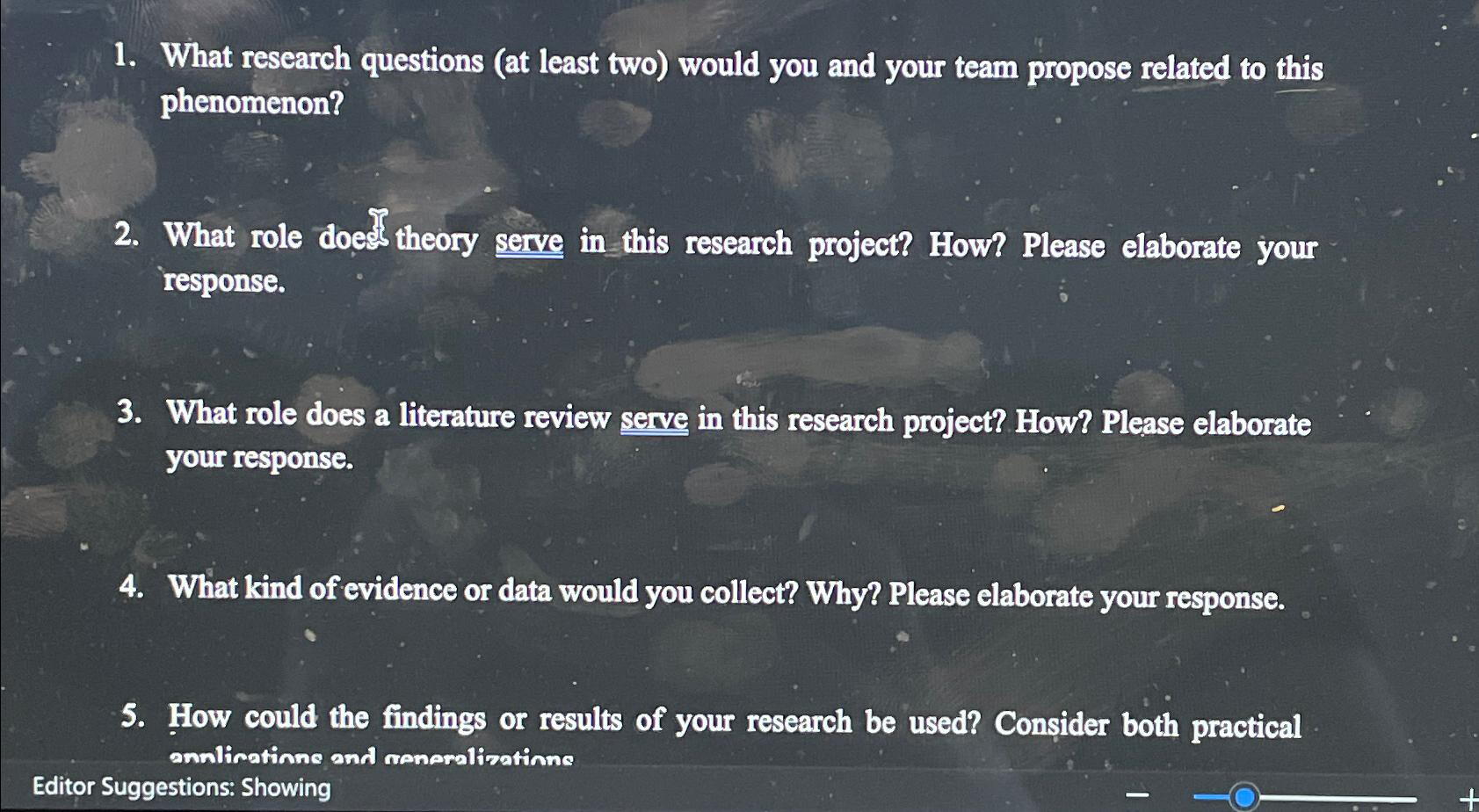This screenshot has width=1479, height=812.
Task: Click the zoom slider thumb
Action: point(1244,797)
